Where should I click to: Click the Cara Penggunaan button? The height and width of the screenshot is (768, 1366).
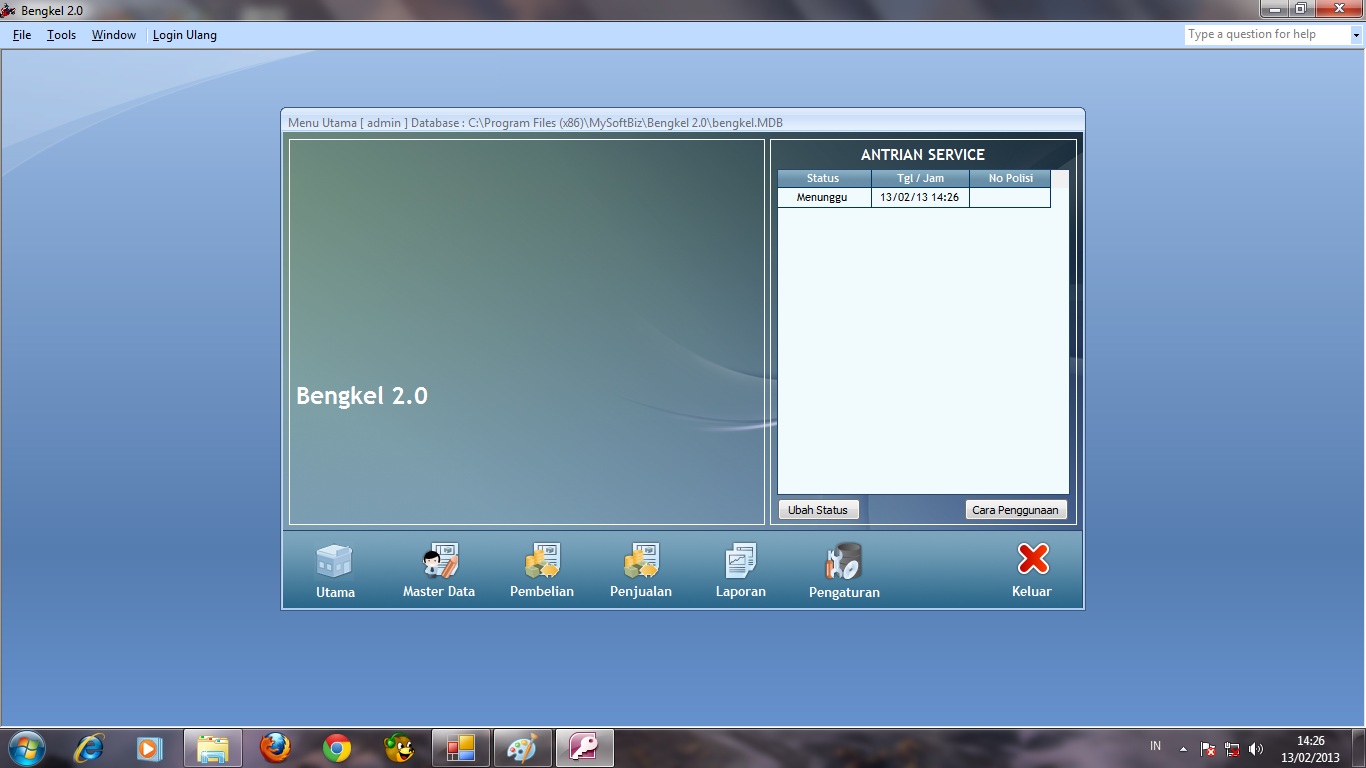1016,510
